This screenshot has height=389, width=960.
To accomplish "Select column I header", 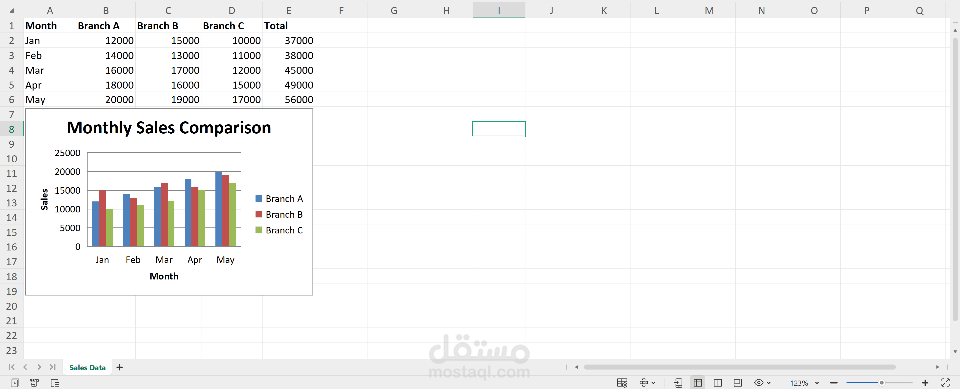I will coord(499,10).
